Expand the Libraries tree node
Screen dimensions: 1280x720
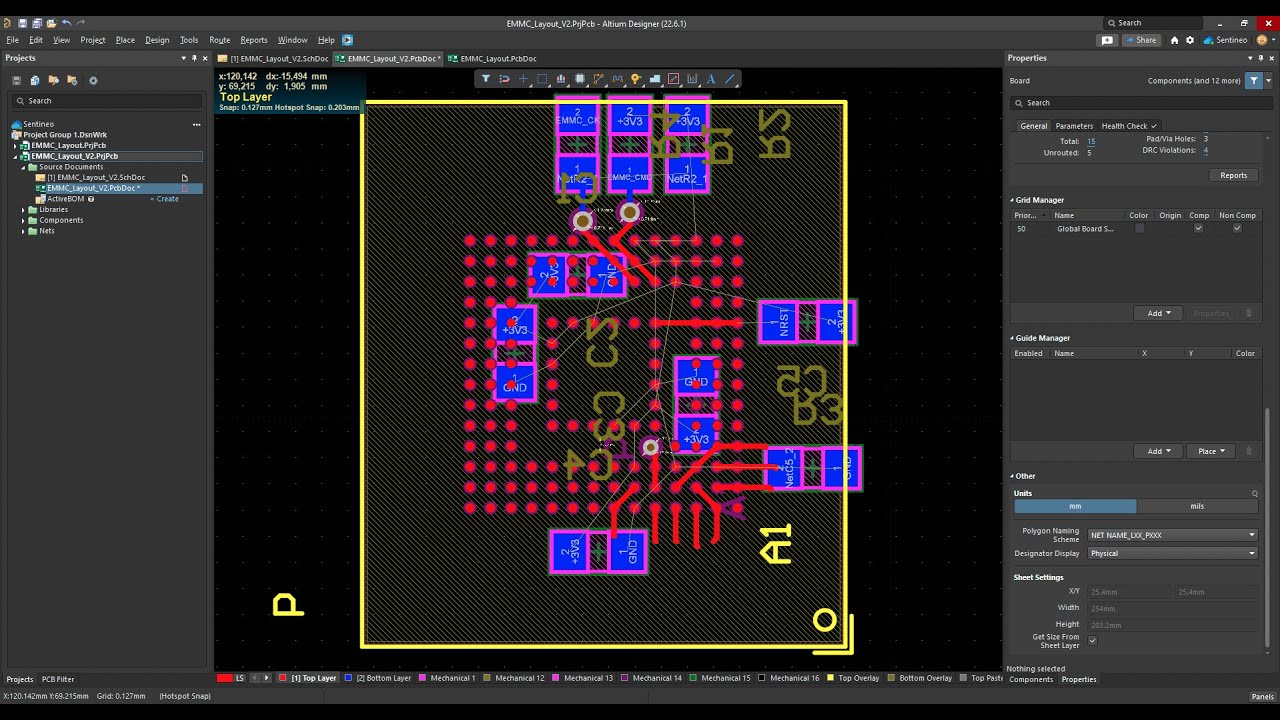(x=23, y=210)
